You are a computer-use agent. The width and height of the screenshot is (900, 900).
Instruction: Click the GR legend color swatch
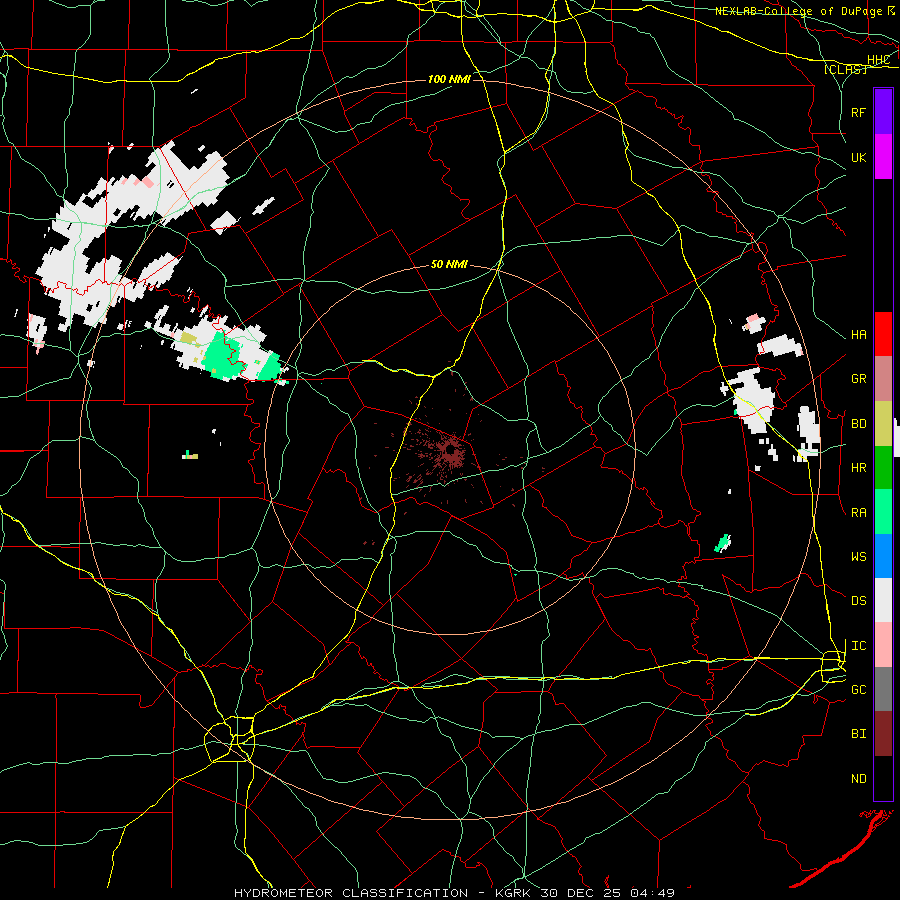[883, 379]
